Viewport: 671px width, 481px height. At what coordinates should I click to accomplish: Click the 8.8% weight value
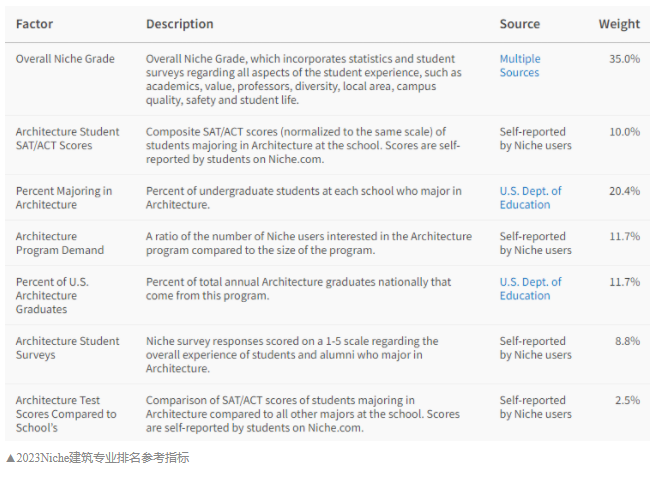[628, 341]
